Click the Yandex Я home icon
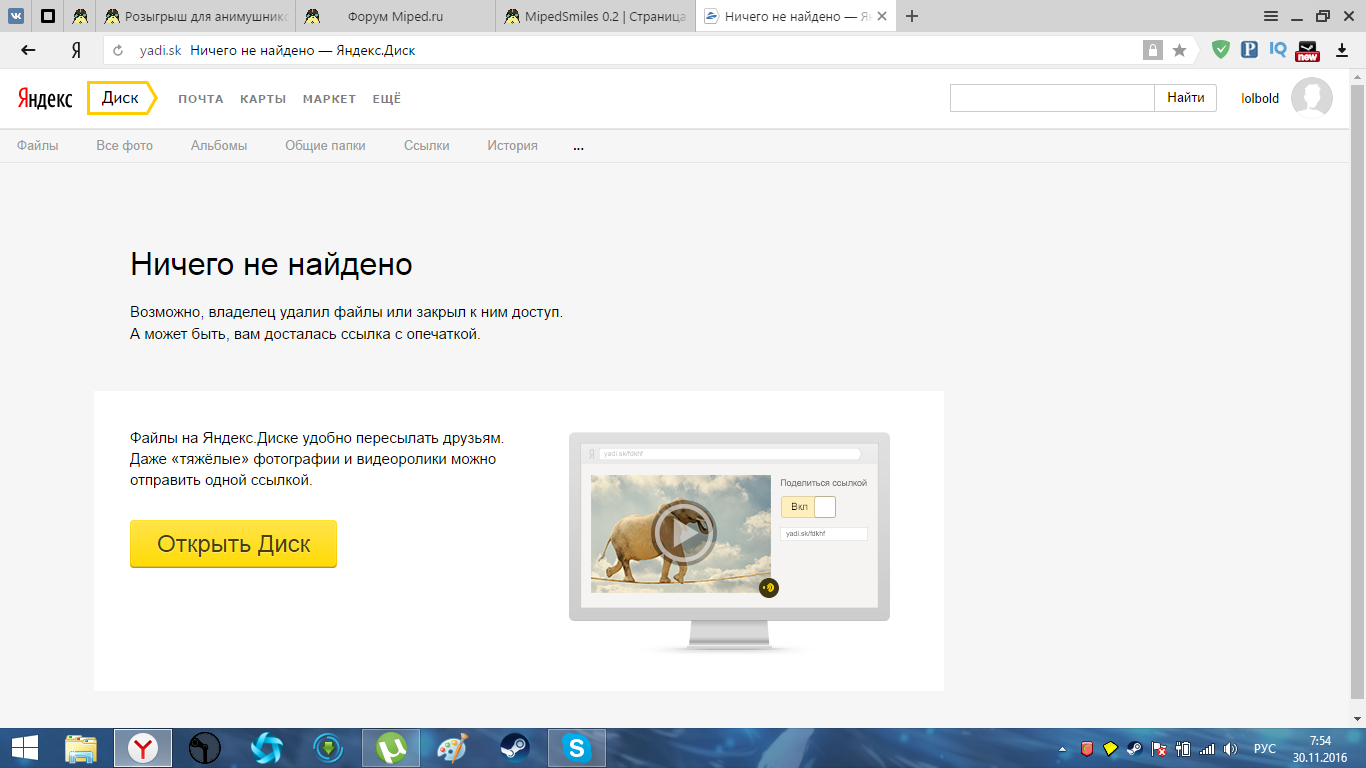The width and height of the screenshot is (1366, 768). pos(76,50)
